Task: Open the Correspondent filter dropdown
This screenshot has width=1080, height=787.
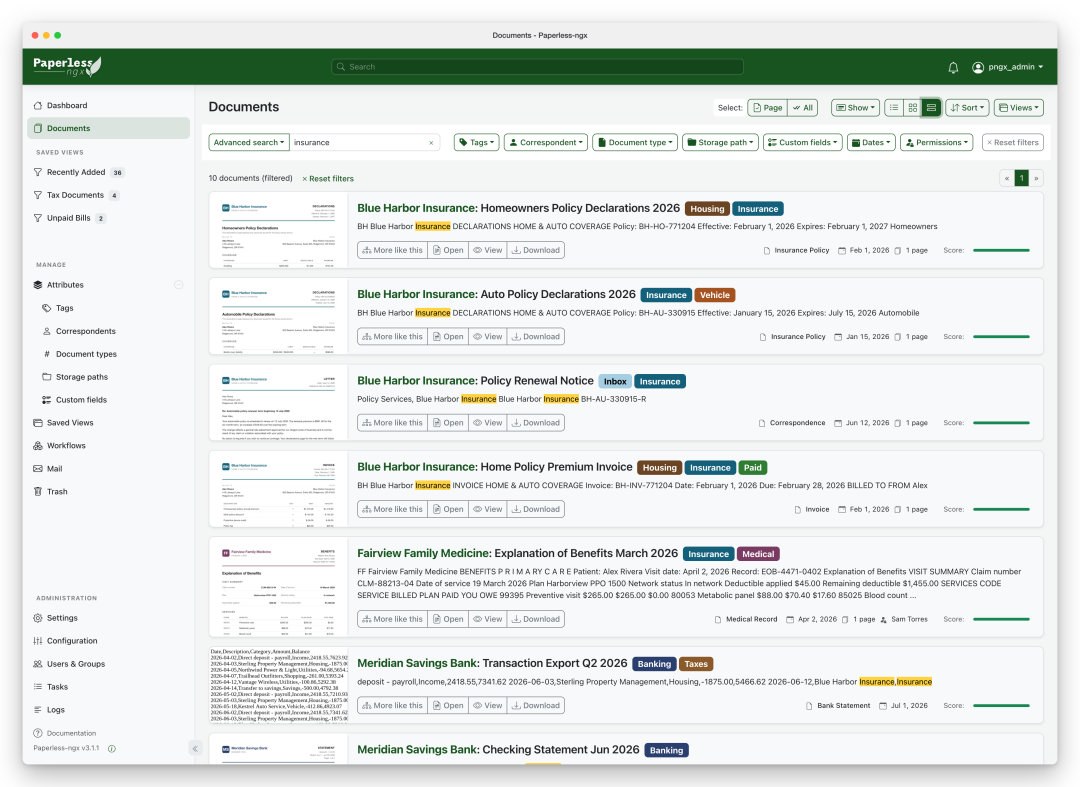Action: click(x=546, y=143)
